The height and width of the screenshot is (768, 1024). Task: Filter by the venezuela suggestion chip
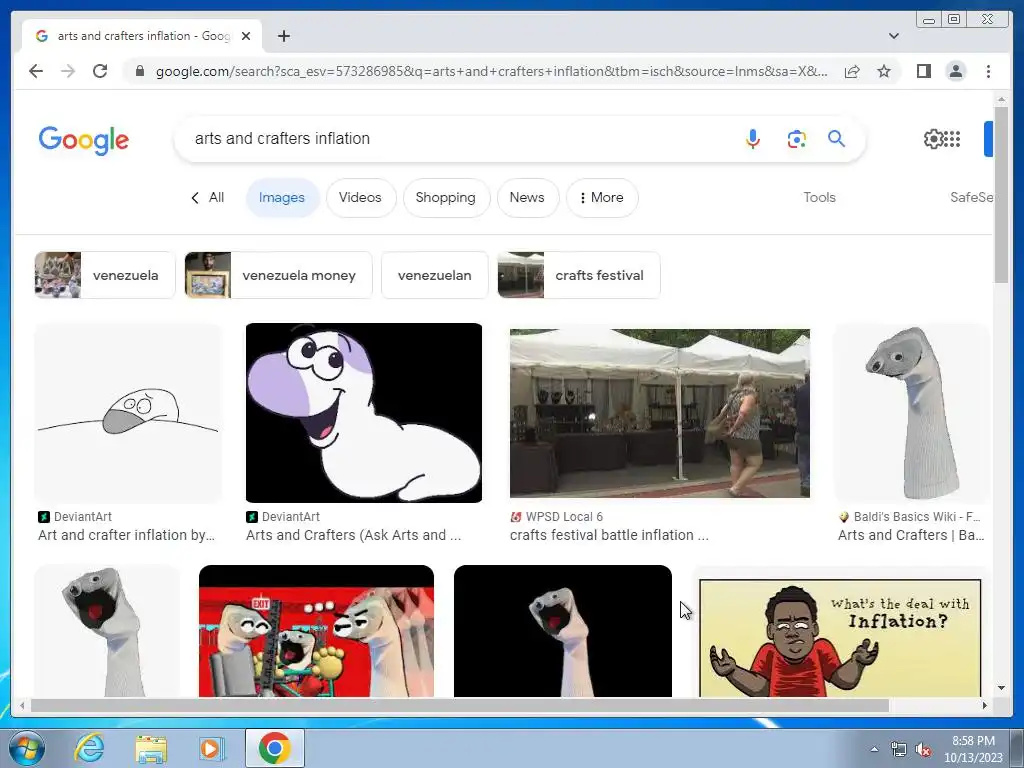pyautogui.click(x=104, y=275)
